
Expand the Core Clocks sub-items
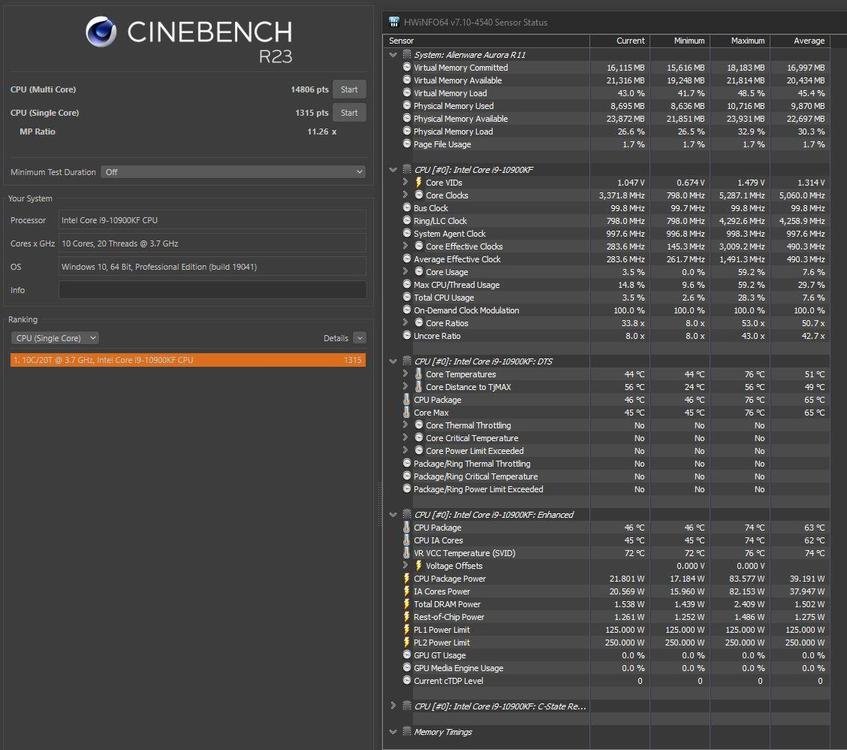click(405, 196)
